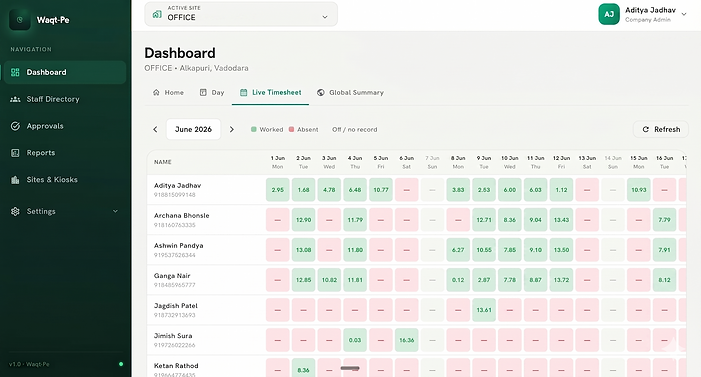Click the Global Summary globe icon
701x377 pixels.
coord(321,93)
